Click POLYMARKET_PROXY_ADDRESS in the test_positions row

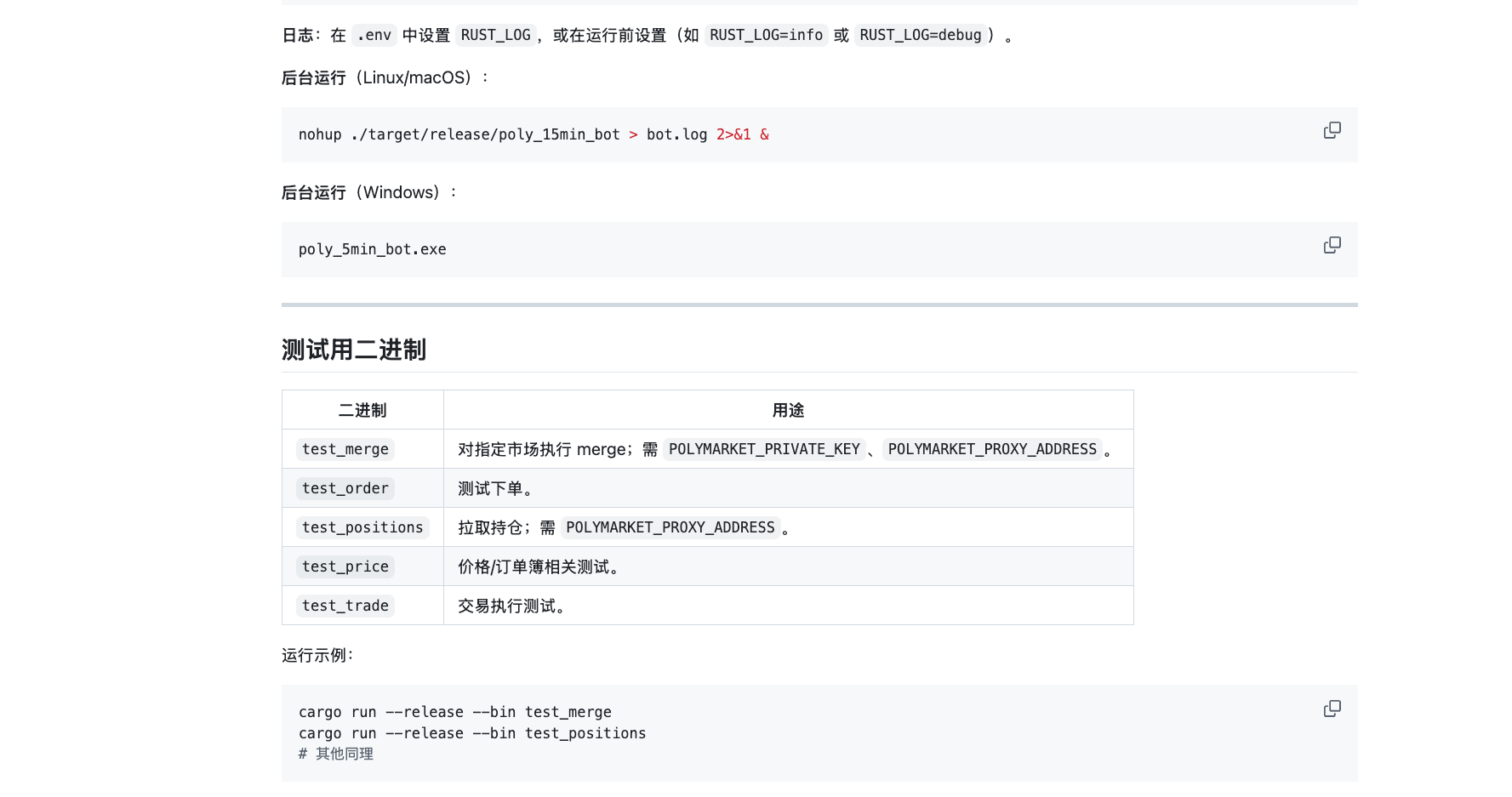670,527
